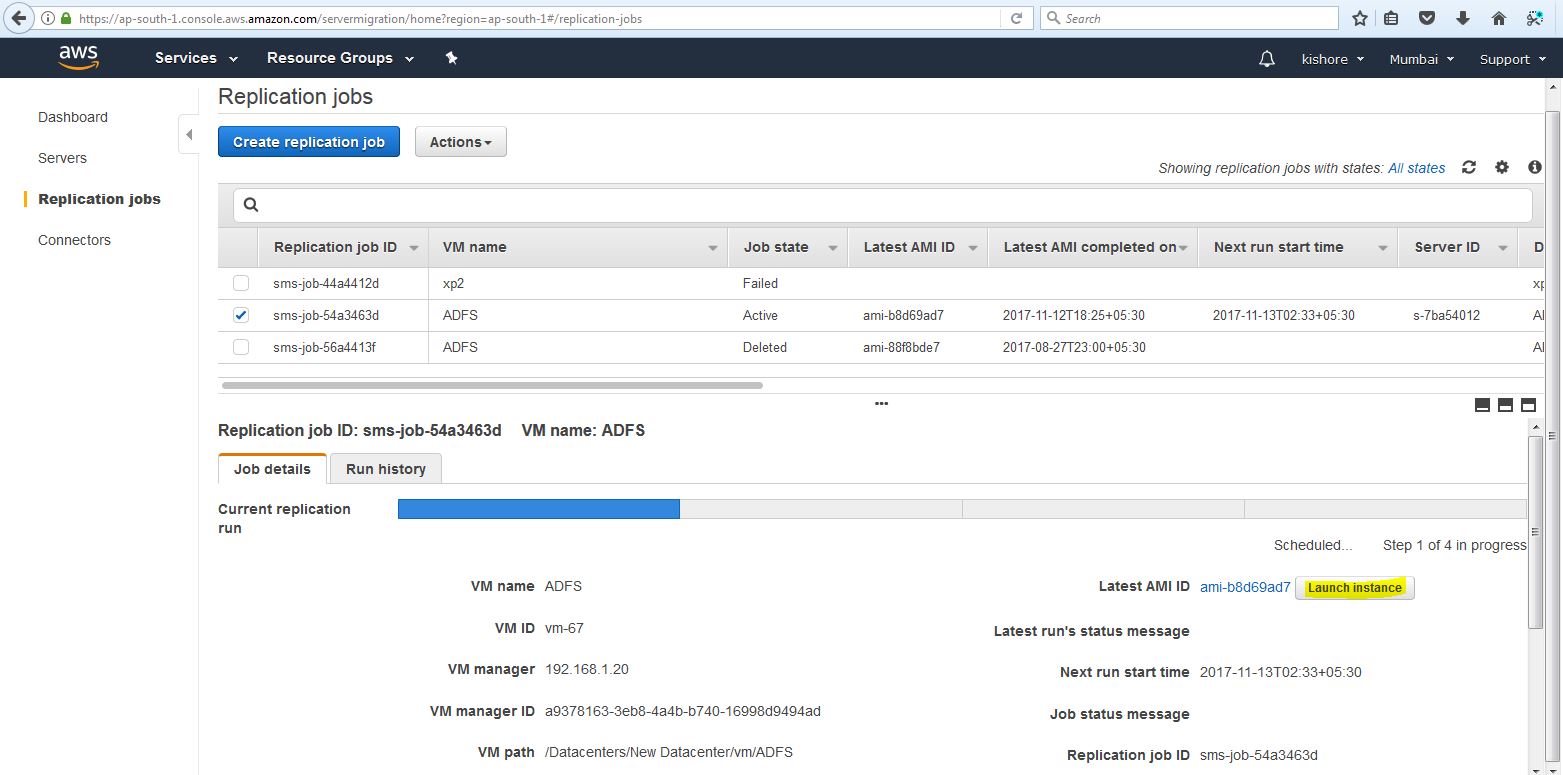The width and height of the screenshot is (1563, 775).
Task: Click the browser reload icon
Action: [x=1016, y=18]
